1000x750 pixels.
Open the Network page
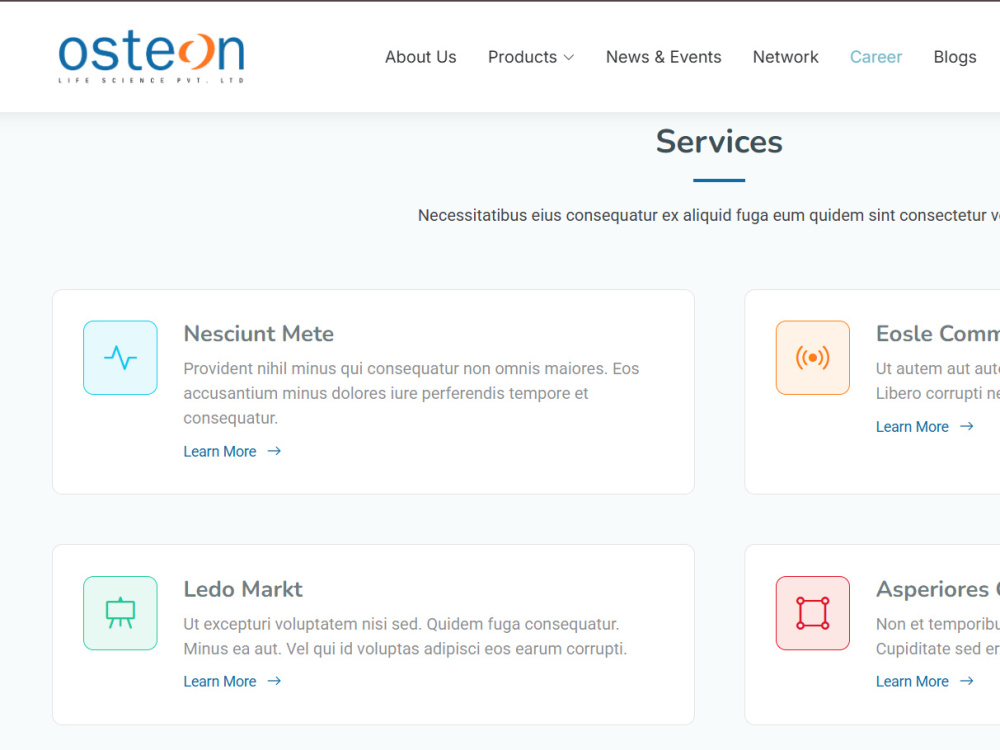(x=785, y=57)
